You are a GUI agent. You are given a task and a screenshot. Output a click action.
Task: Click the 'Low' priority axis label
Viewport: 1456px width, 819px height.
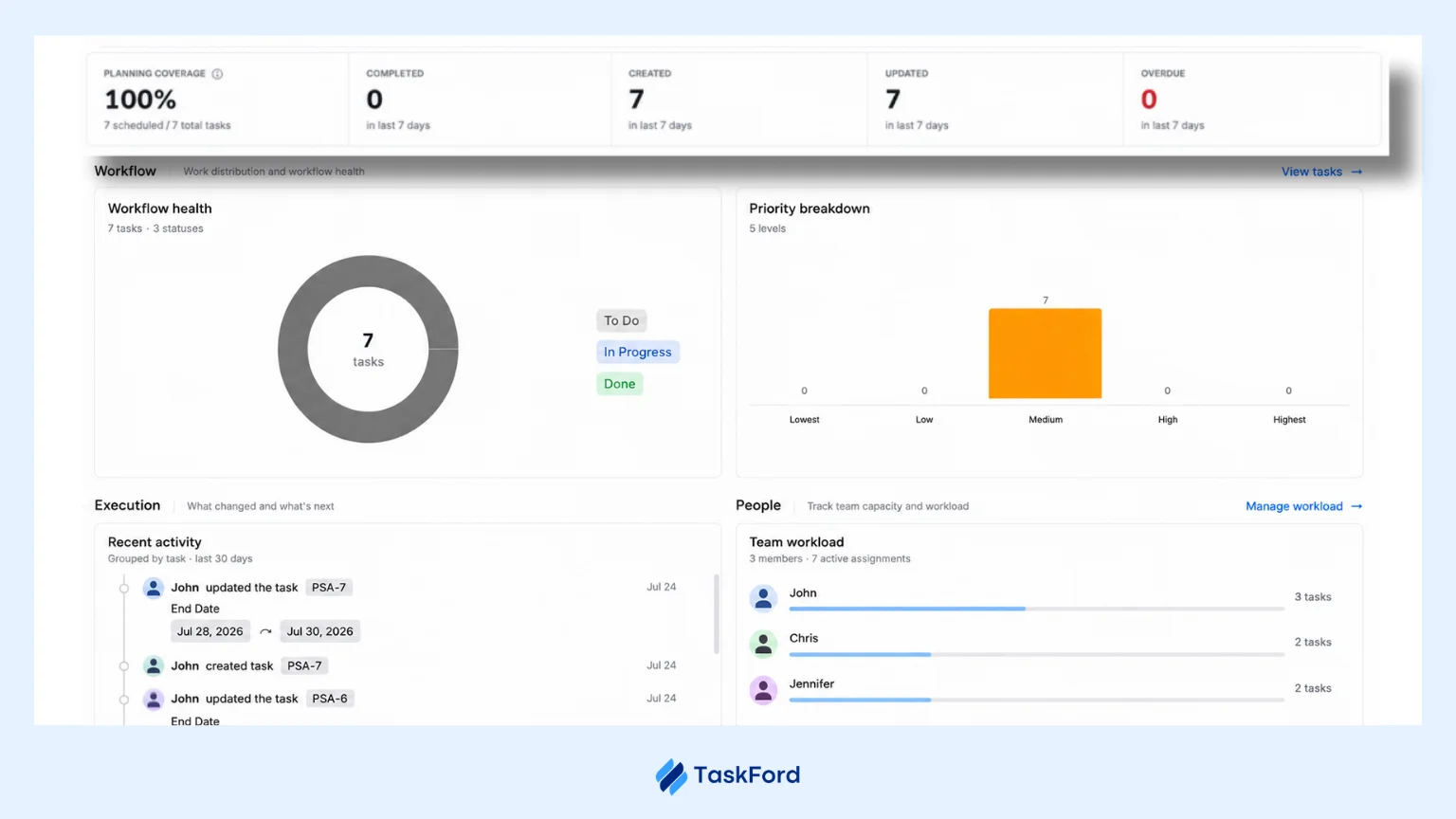pyautogui.click(x=924, y=420)
